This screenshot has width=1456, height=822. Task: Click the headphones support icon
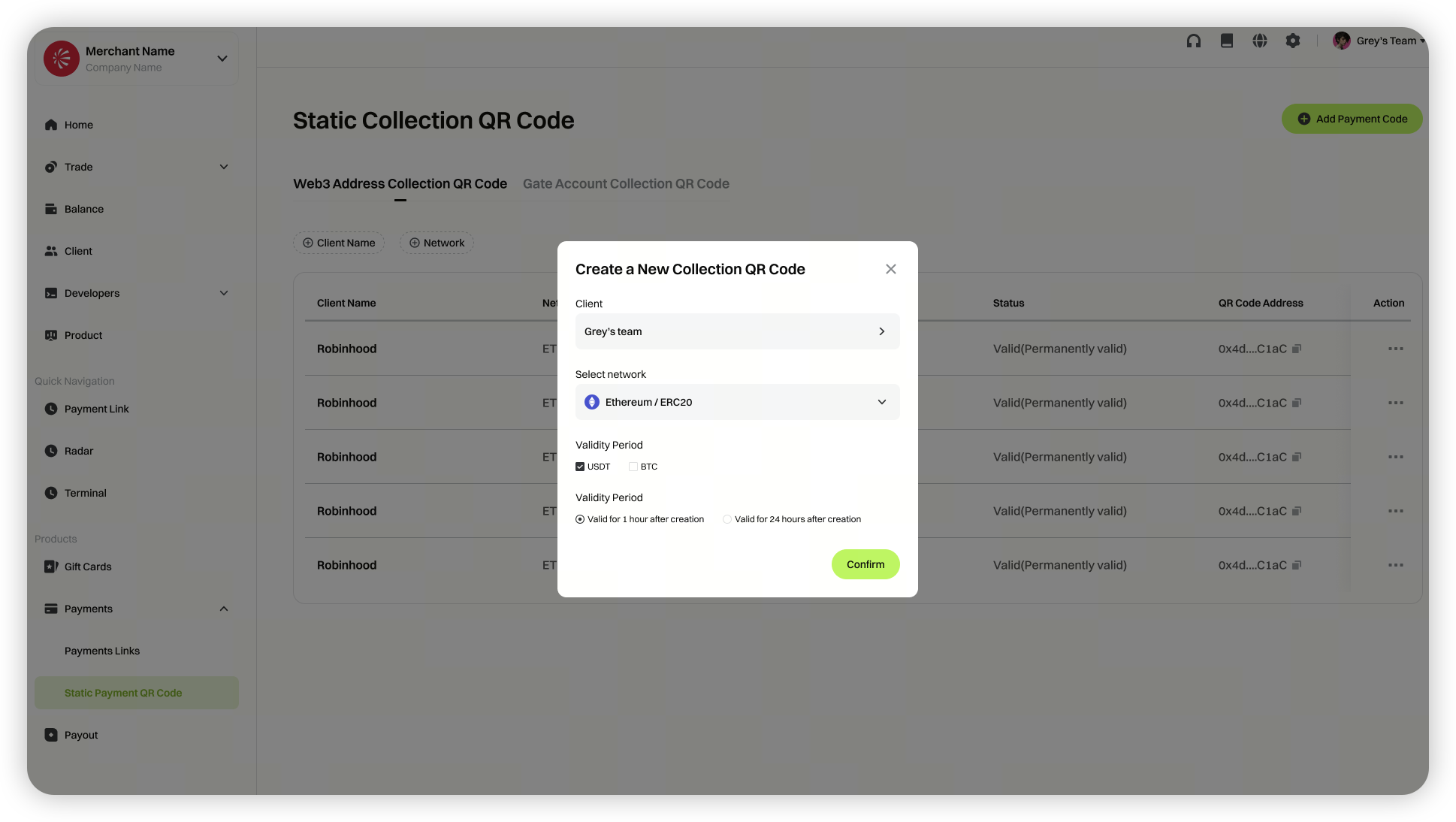pyautogui.click(x=1194, y=41)
